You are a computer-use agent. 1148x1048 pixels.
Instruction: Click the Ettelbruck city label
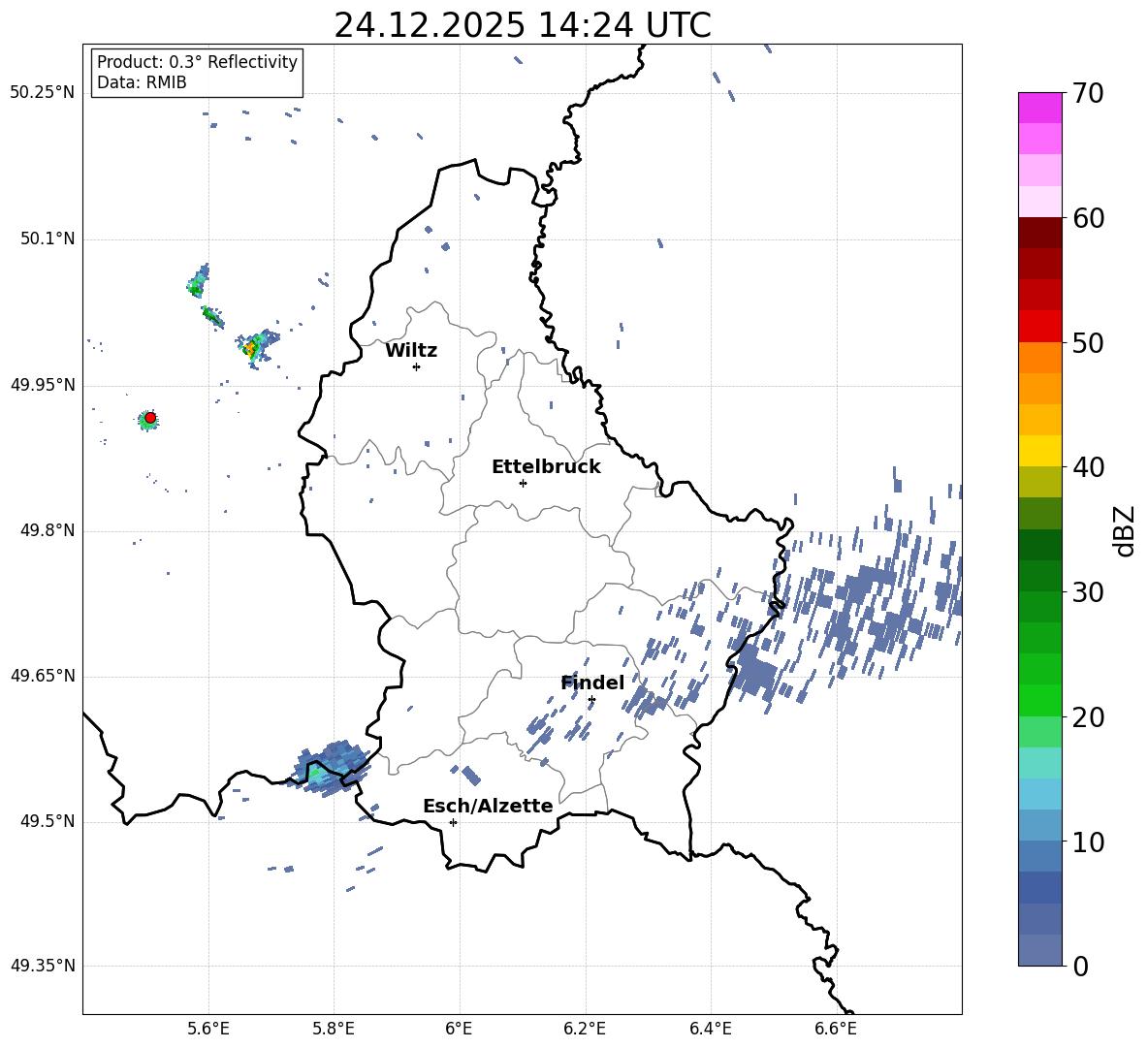(x=546, y=467)
